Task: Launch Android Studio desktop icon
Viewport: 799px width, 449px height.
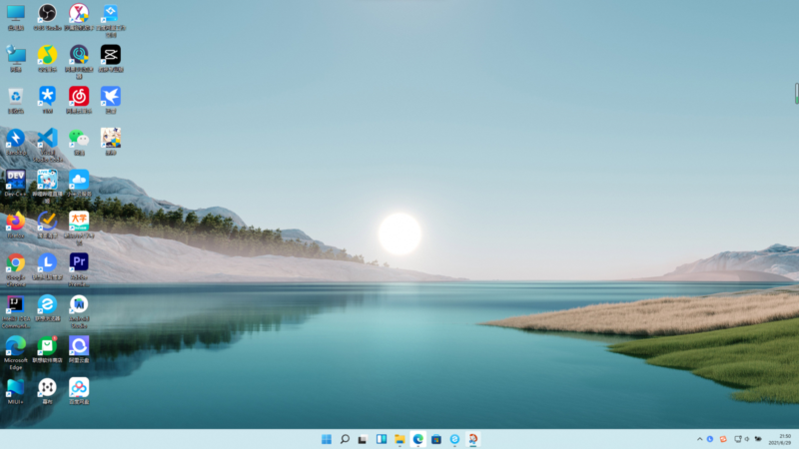Action: (79, 304)
